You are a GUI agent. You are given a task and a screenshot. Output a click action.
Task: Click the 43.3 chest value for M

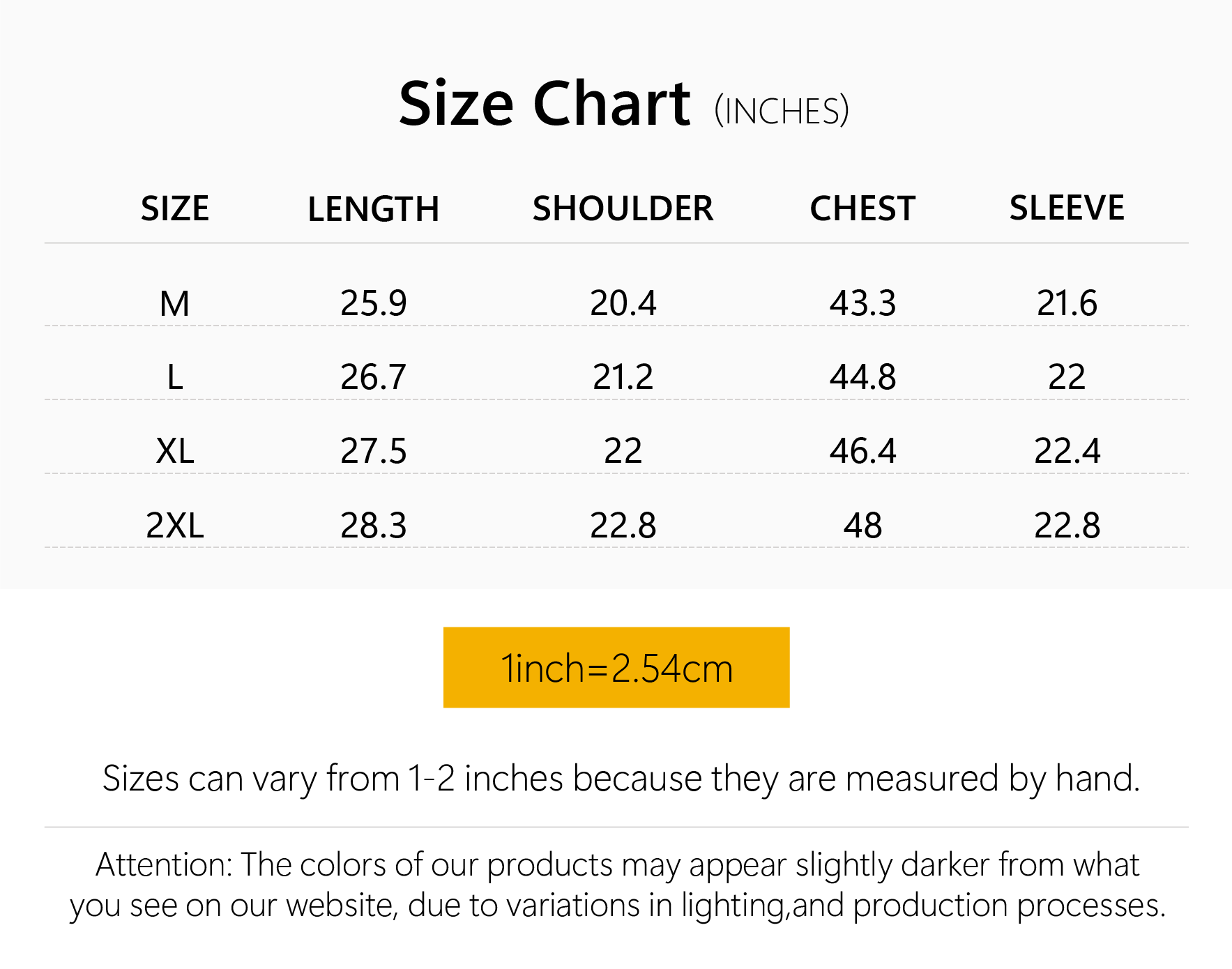[x=862, y=303]
